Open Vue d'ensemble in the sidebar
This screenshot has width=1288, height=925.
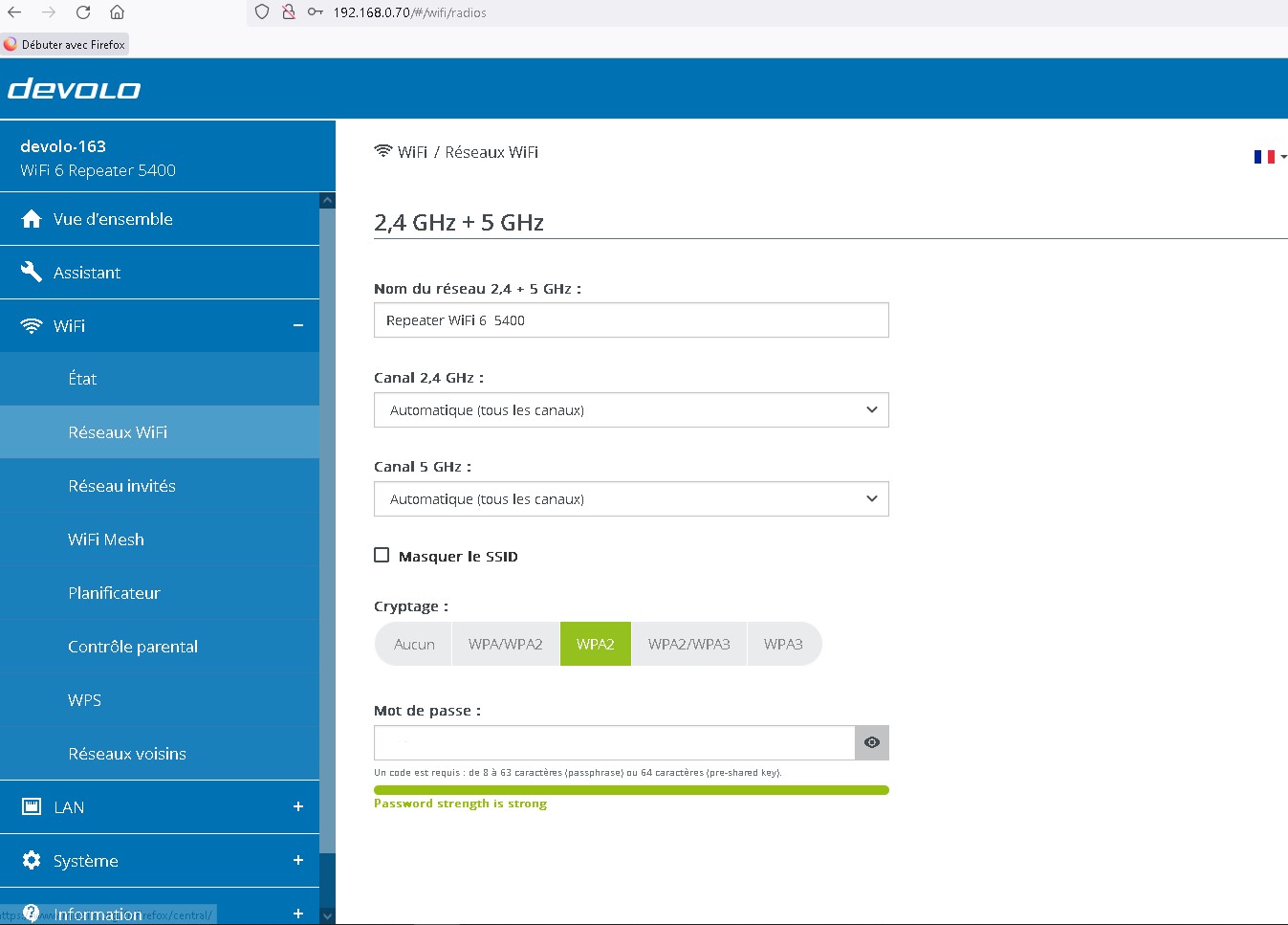(x=160, y=219)
